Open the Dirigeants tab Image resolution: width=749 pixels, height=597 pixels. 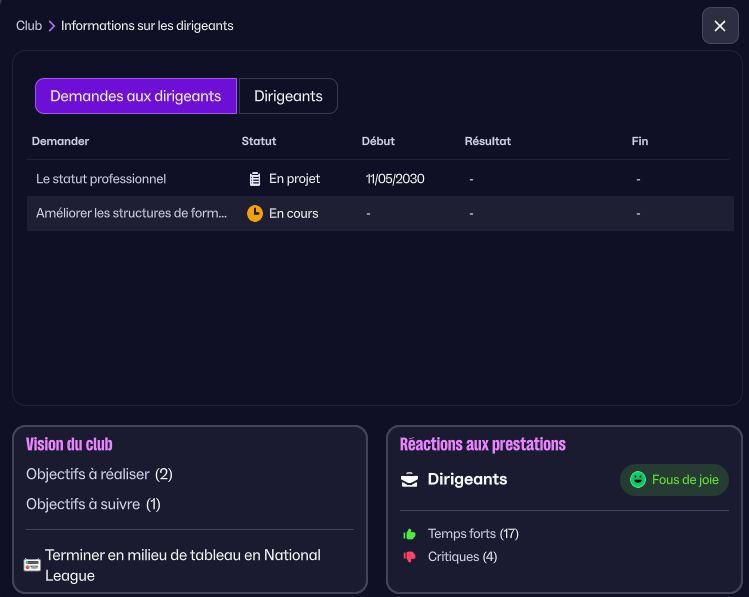click(288, 96)
